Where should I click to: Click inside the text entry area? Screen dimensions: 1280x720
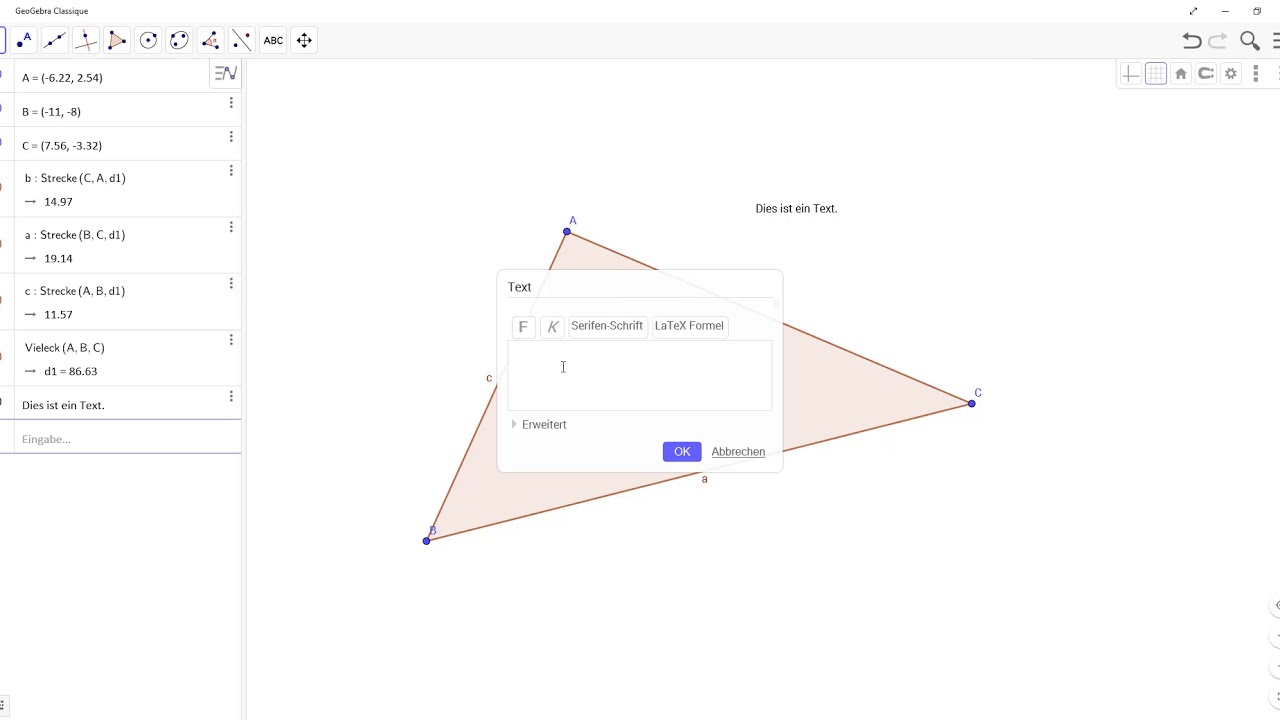coord(640,376)
